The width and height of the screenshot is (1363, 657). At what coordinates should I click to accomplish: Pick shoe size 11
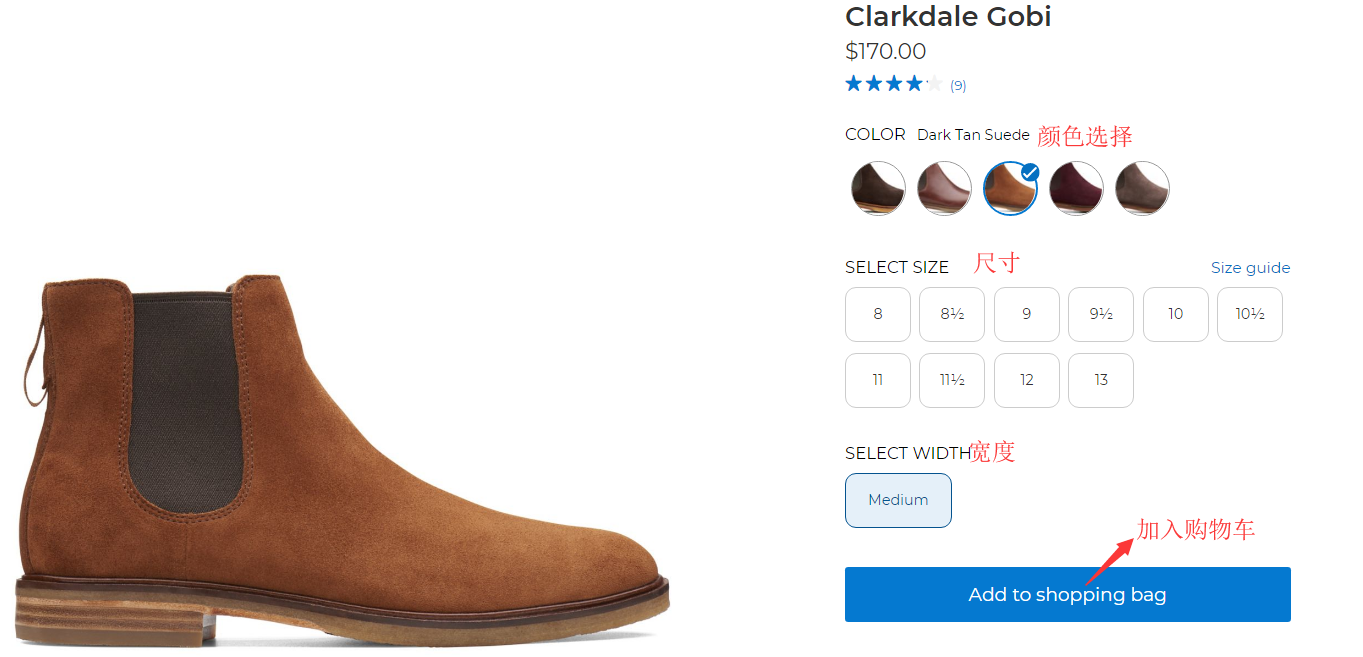pyautogui.click(x=878, y=380)
